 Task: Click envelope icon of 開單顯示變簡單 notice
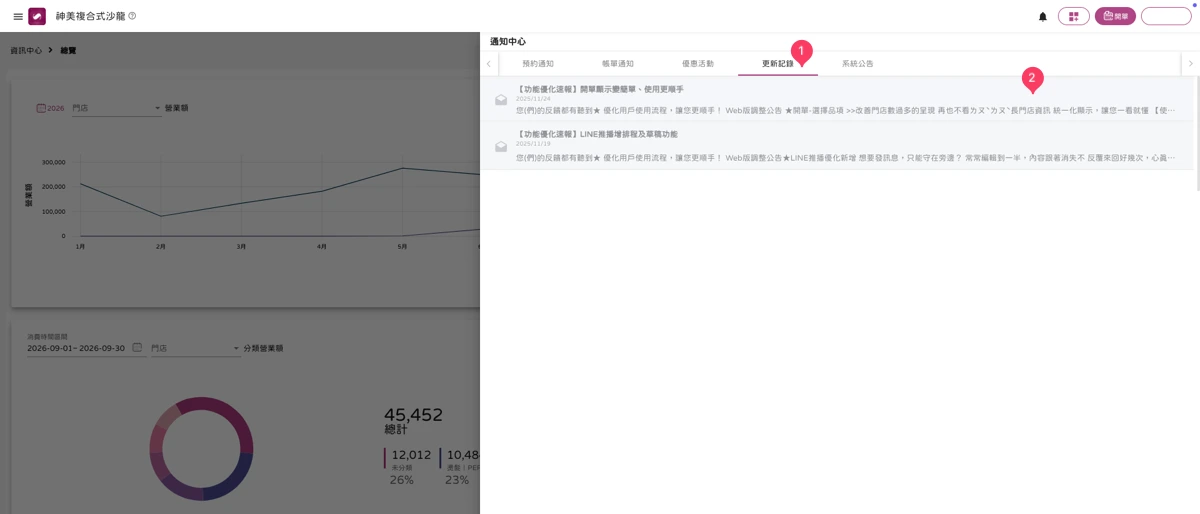(x=501, y=100)
